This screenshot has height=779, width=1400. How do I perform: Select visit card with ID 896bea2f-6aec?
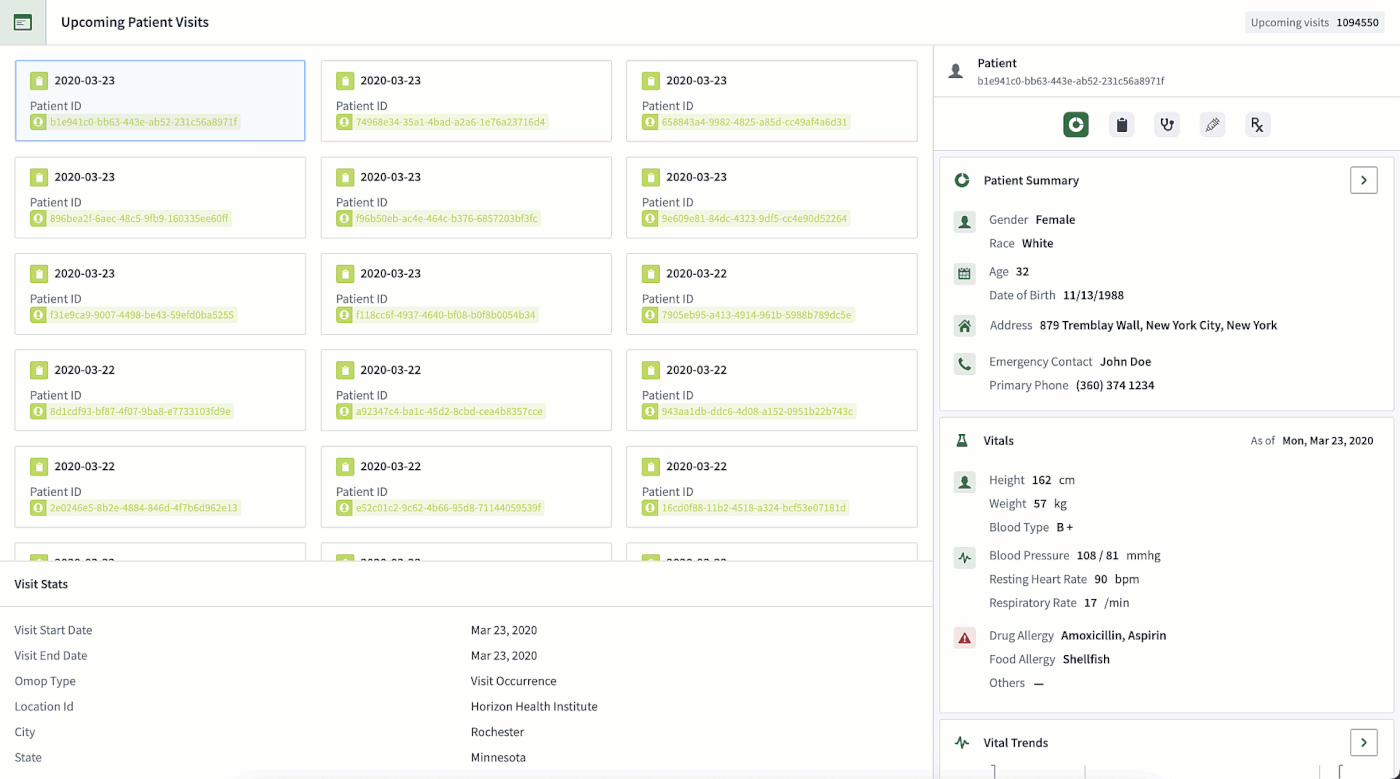160,197
